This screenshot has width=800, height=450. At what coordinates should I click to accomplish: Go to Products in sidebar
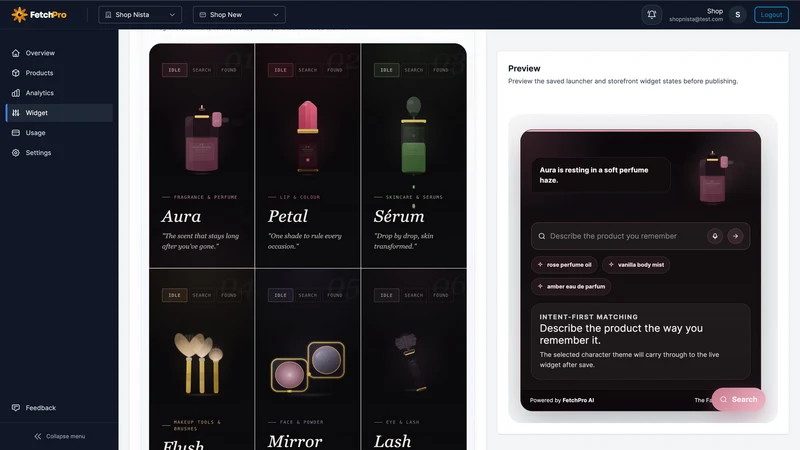tap(59, 73)
